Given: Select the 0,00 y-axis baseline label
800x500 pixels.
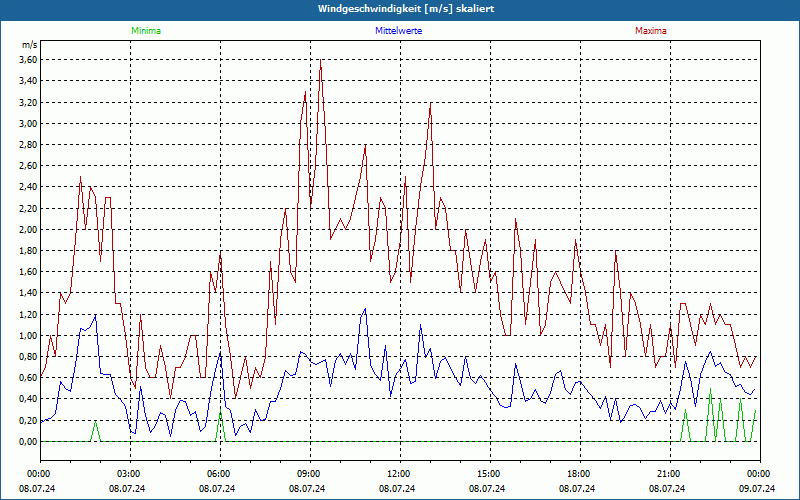Looking at the screenshot, I should [x=28, y=442].
